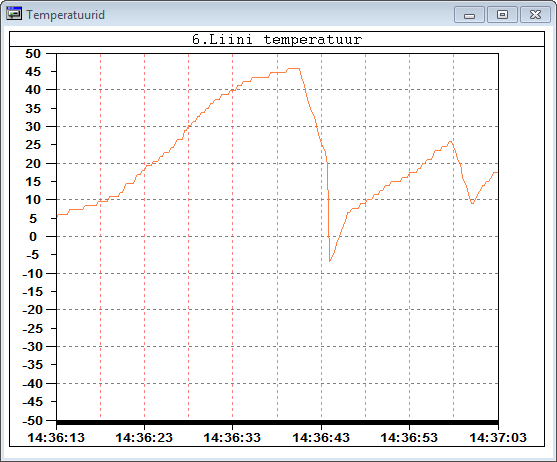557x462 pixels.
Task: Minimize the Temperatuurid window
Action: (469, 15)
